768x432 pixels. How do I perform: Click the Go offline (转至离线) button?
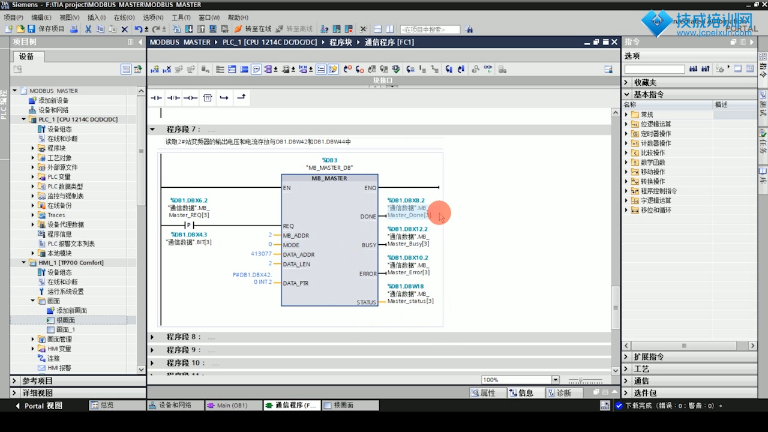[294, 29]
